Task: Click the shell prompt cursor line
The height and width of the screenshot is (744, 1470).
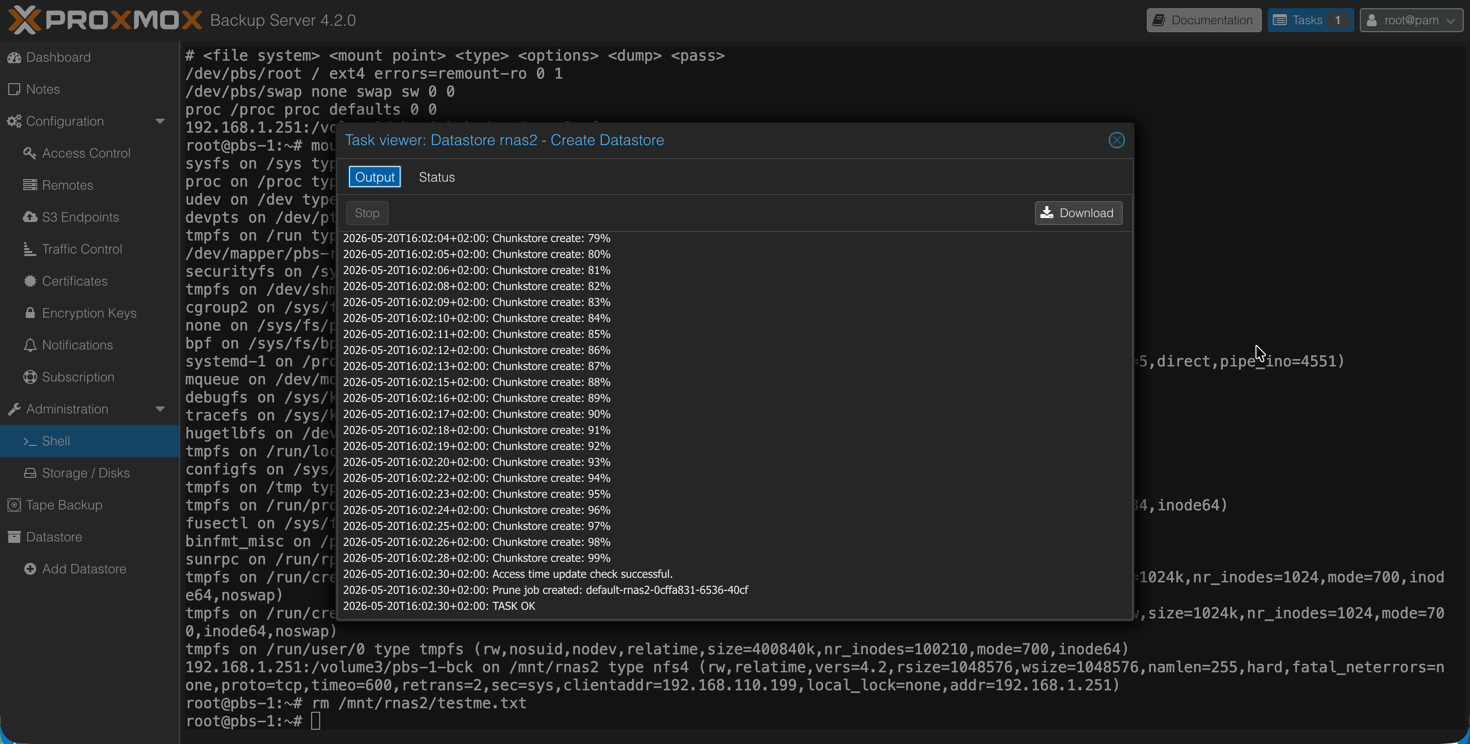Action: click(253, 721)
